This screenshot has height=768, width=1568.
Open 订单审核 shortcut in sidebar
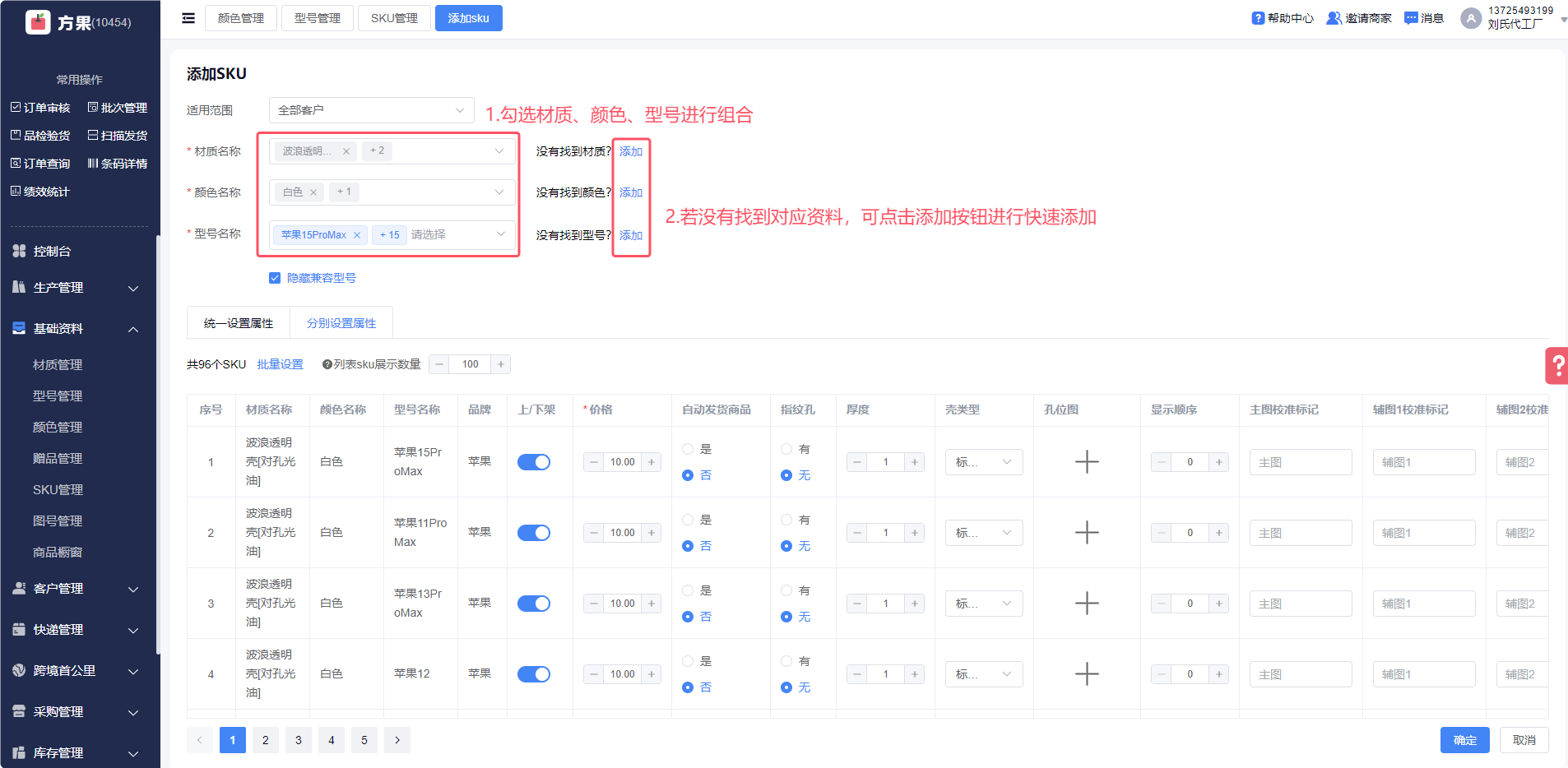pyautogui.click(x=40, y=108)
